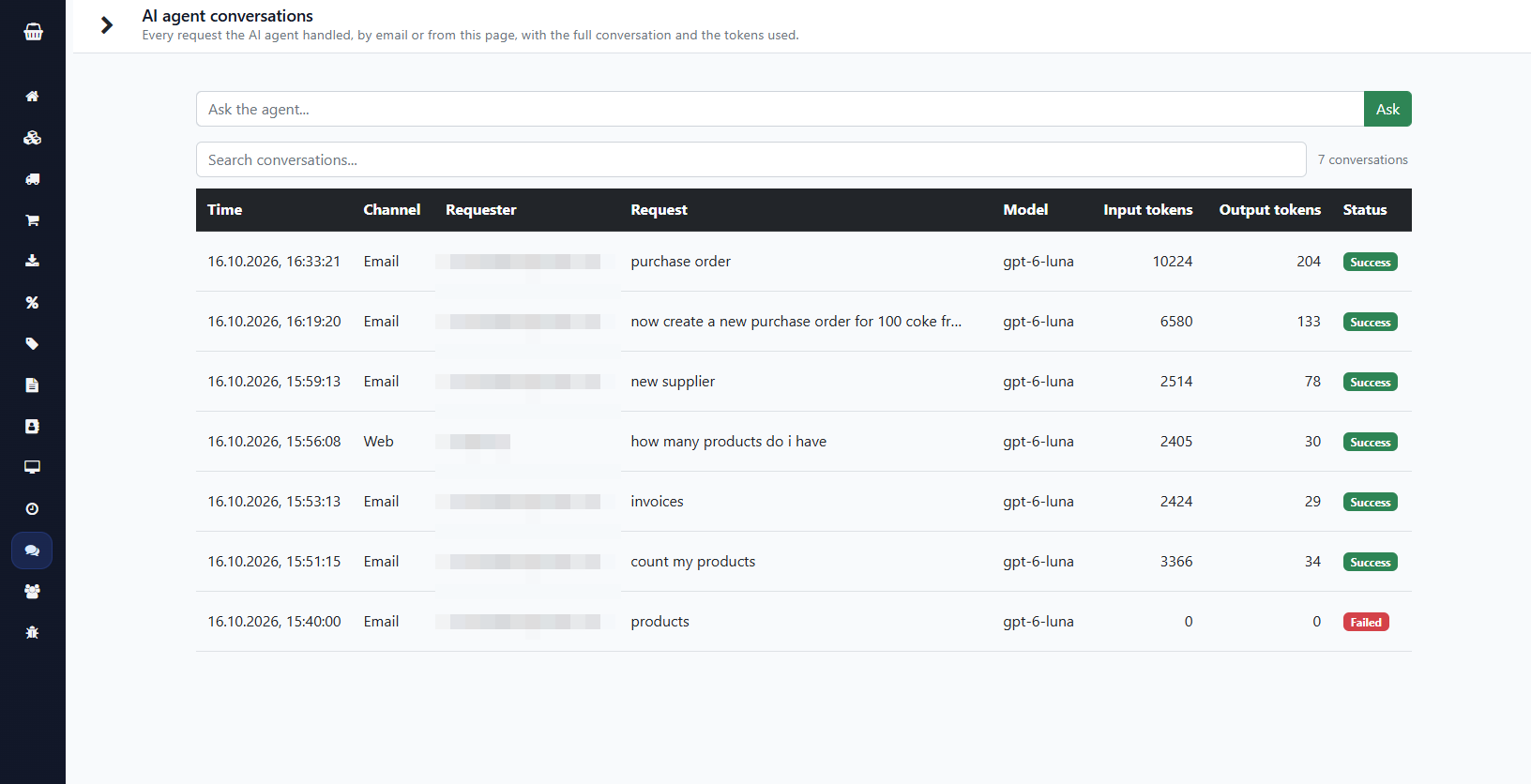Screen dimensions: 1531x784
Task: Click the Web channel cell
Action: (x=379, y=442)
